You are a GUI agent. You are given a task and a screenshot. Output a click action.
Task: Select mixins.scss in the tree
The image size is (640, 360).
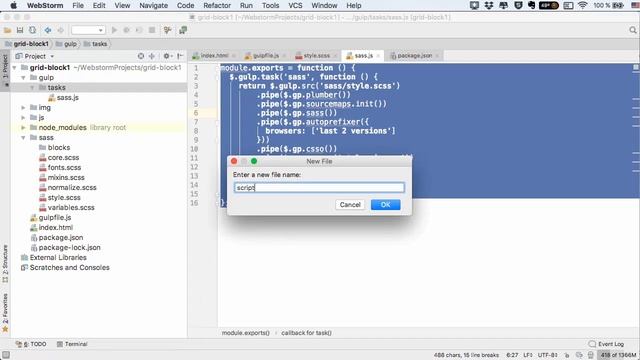coord(62,178)
